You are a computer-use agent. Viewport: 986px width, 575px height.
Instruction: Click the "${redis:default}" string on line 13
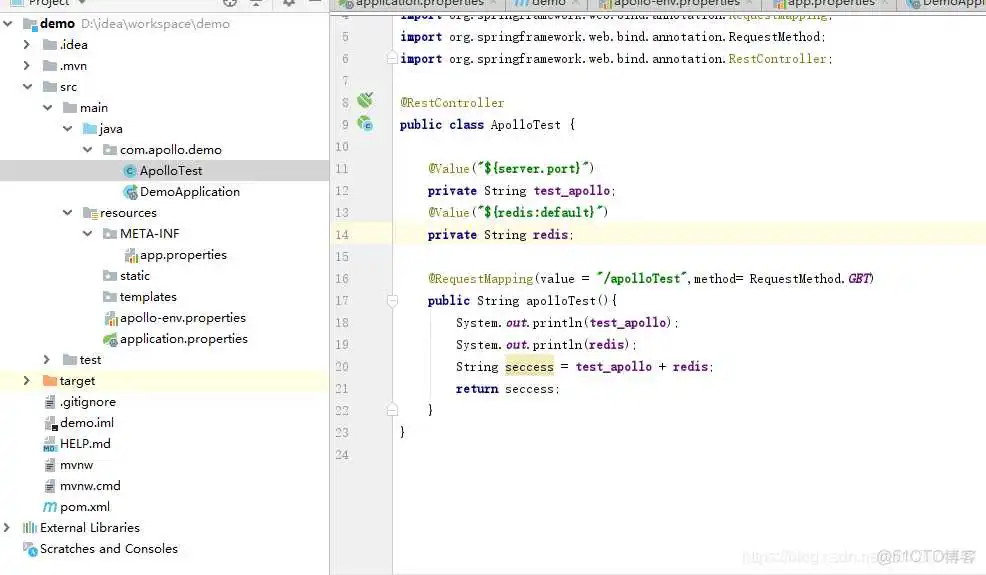tap(543, 213)
